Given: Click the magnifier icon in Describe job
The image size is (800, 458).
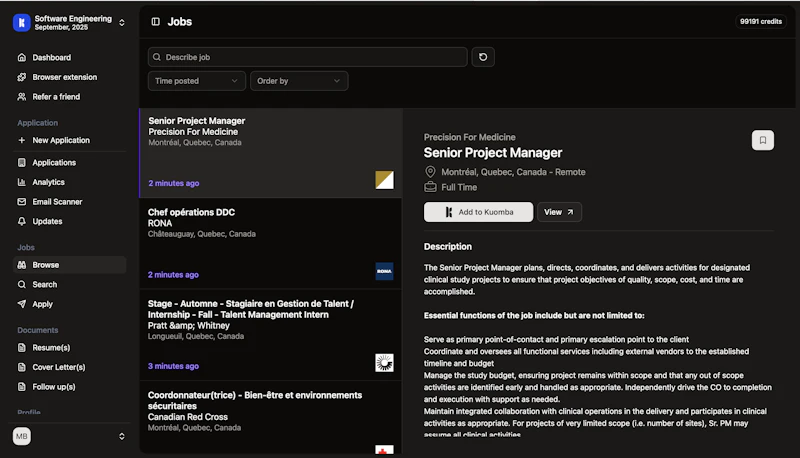Looking at the screenshot, I should 157,57.
